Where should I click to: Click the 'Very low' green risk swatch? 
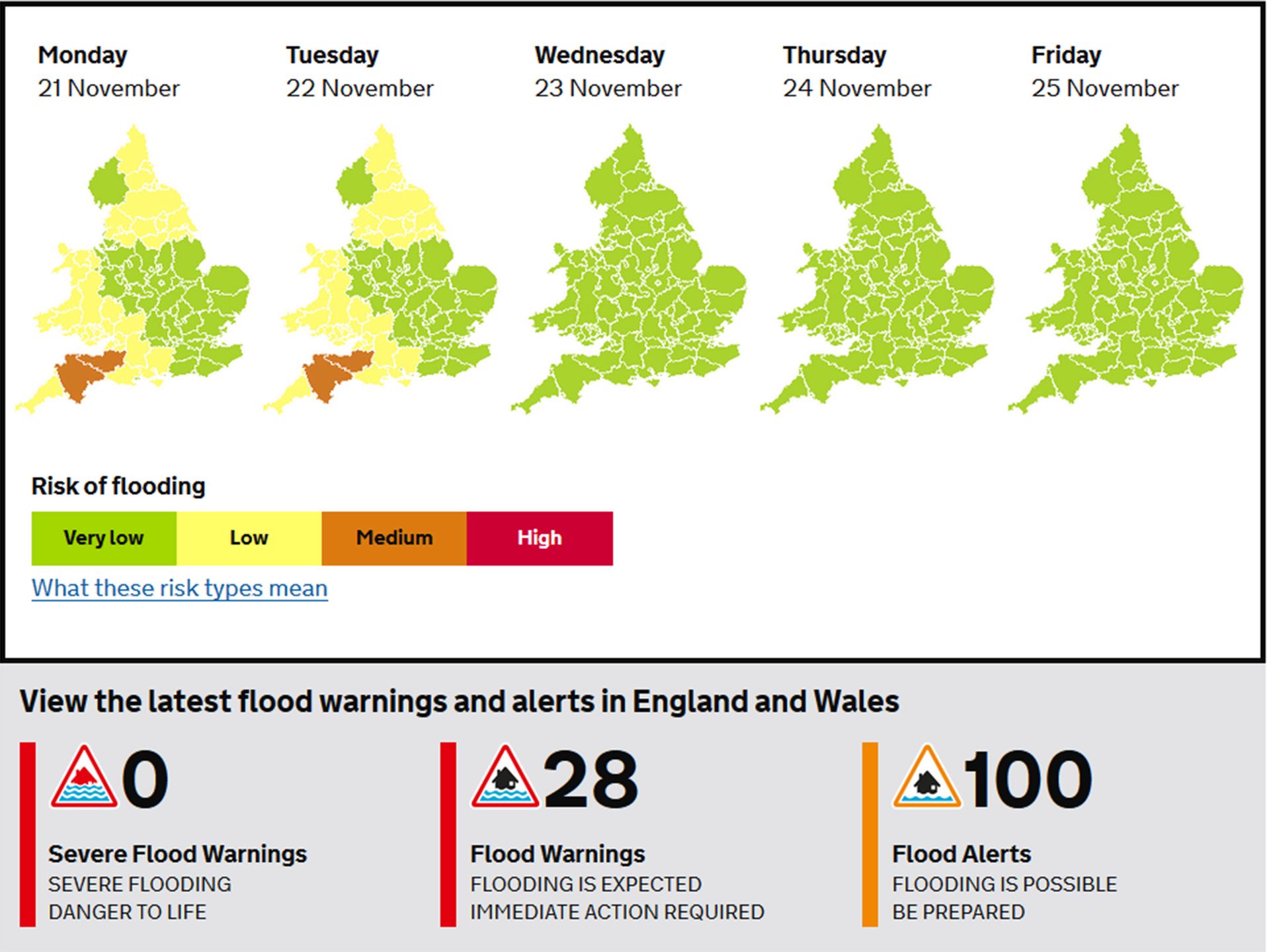tap(104, 538)
